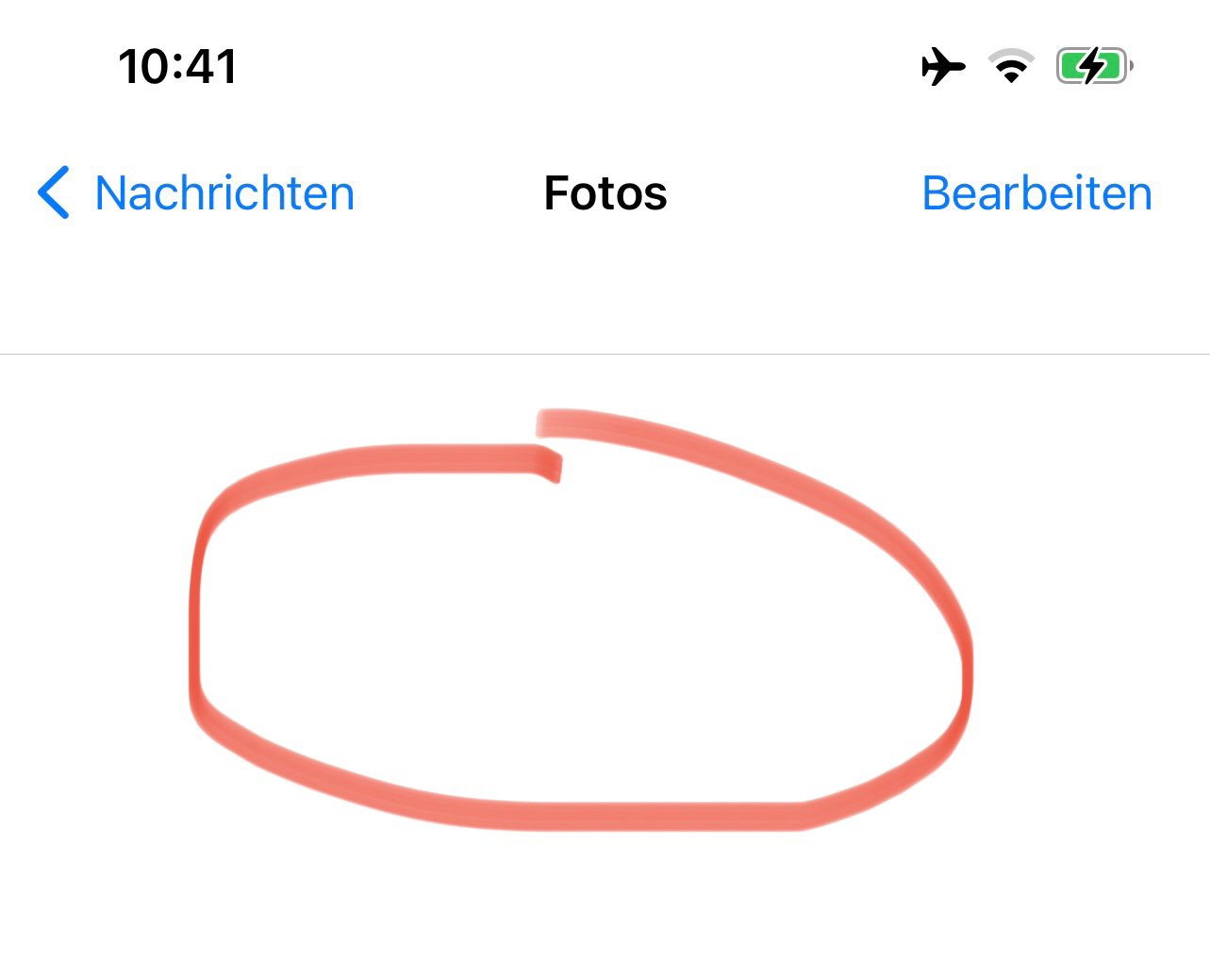This screenshot has width=1210, height=980.
Task: Open edit mode with Bearbeiten
Action: point(1036,193)
